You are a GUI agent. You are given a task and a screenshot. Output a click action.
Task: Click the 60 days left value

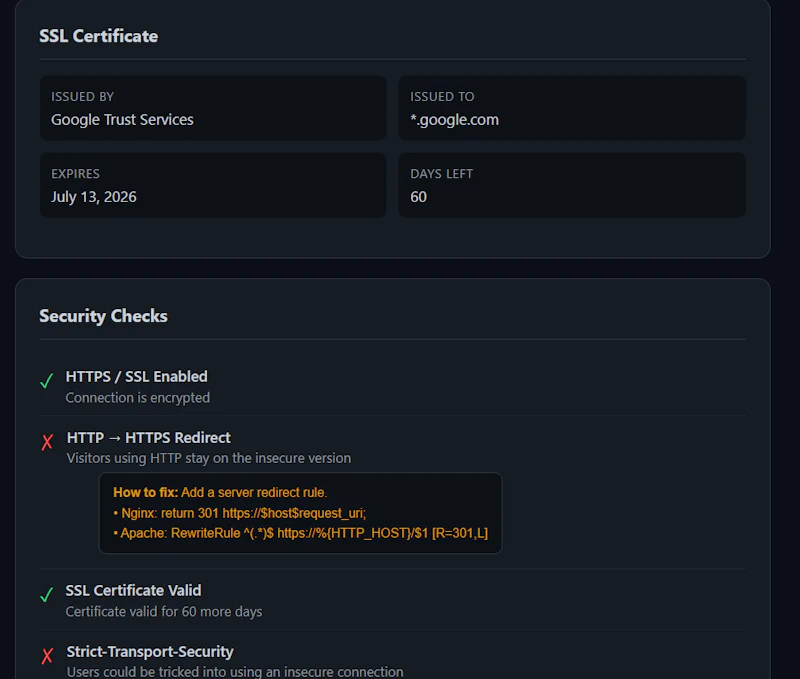pyautogui.click(x=418, y=197)
